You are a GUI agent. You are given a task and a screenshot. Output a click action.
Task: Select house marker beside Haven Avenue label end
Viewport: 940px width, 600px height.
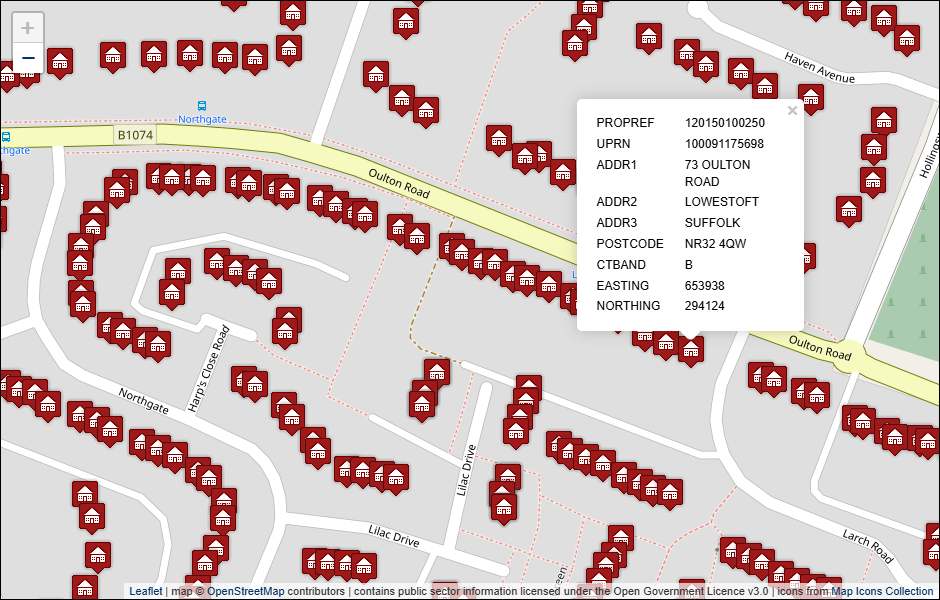coord(811,97)
